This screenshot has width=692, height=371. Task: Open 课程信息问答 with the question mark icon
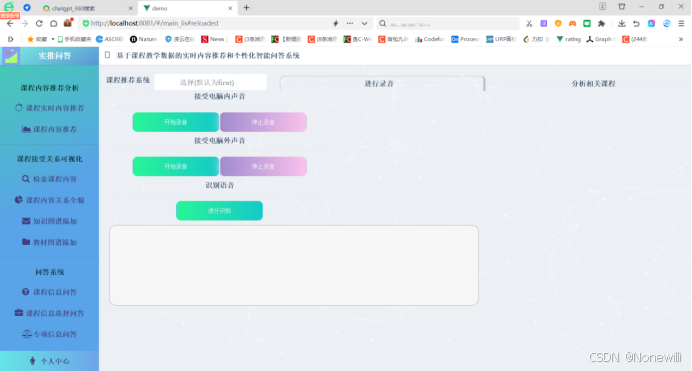[49, 292]
